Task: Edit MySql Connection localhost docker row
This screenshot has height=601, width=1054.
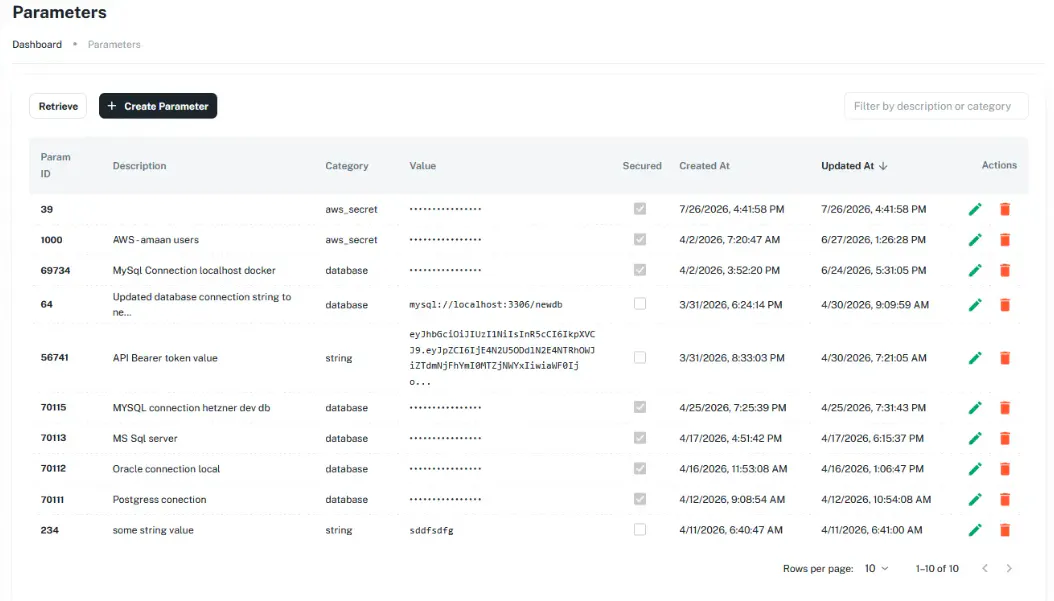Action: coord(975,270)
